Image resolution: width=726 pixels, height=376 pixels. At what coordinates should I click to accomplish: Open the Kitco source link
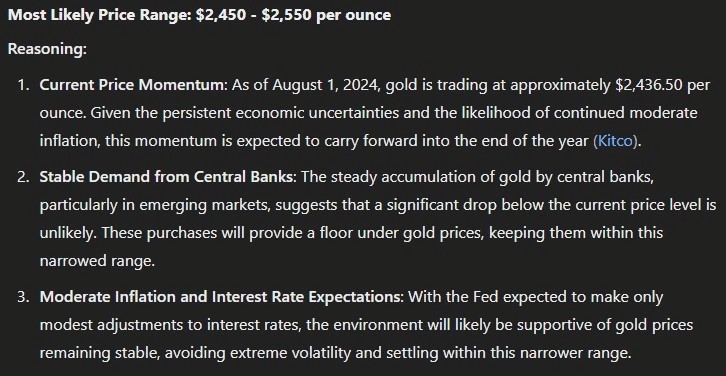point(615,141)
